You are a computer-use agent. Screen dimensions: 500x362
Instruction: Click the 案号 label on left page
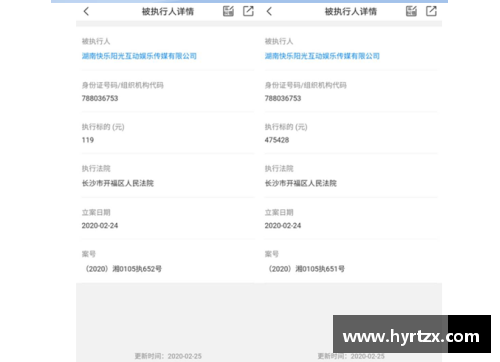tap(89, 254)
